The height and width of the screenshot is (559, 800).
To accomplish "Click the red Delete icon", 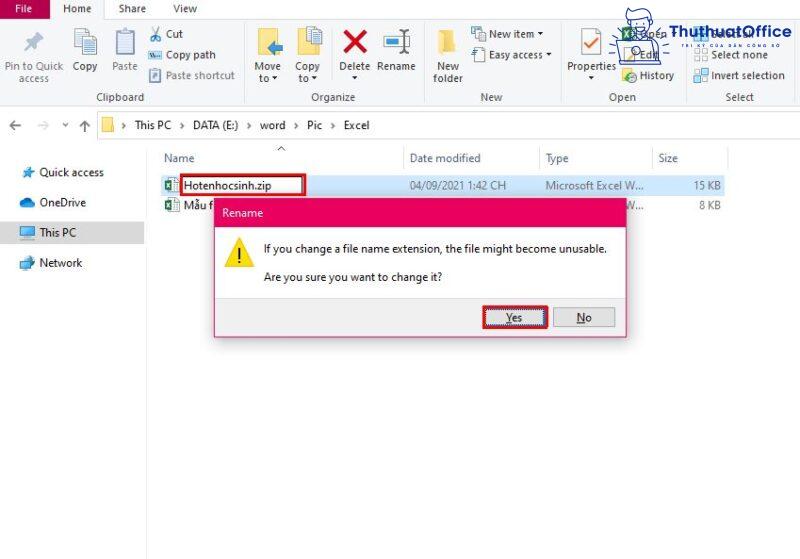I will pos(355,41).
